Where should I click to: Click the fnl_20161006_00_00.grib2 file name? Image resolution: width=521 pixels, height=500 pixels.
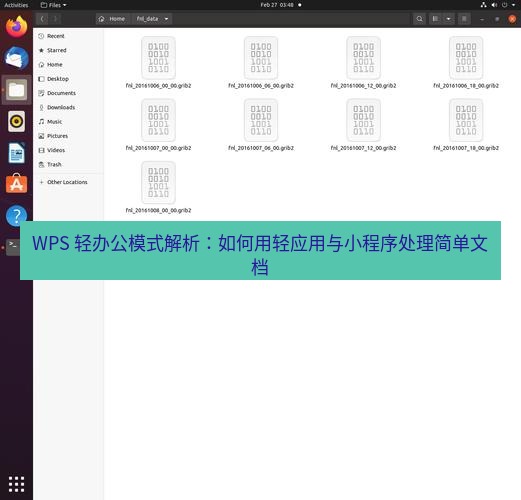(x=158, y=86)
